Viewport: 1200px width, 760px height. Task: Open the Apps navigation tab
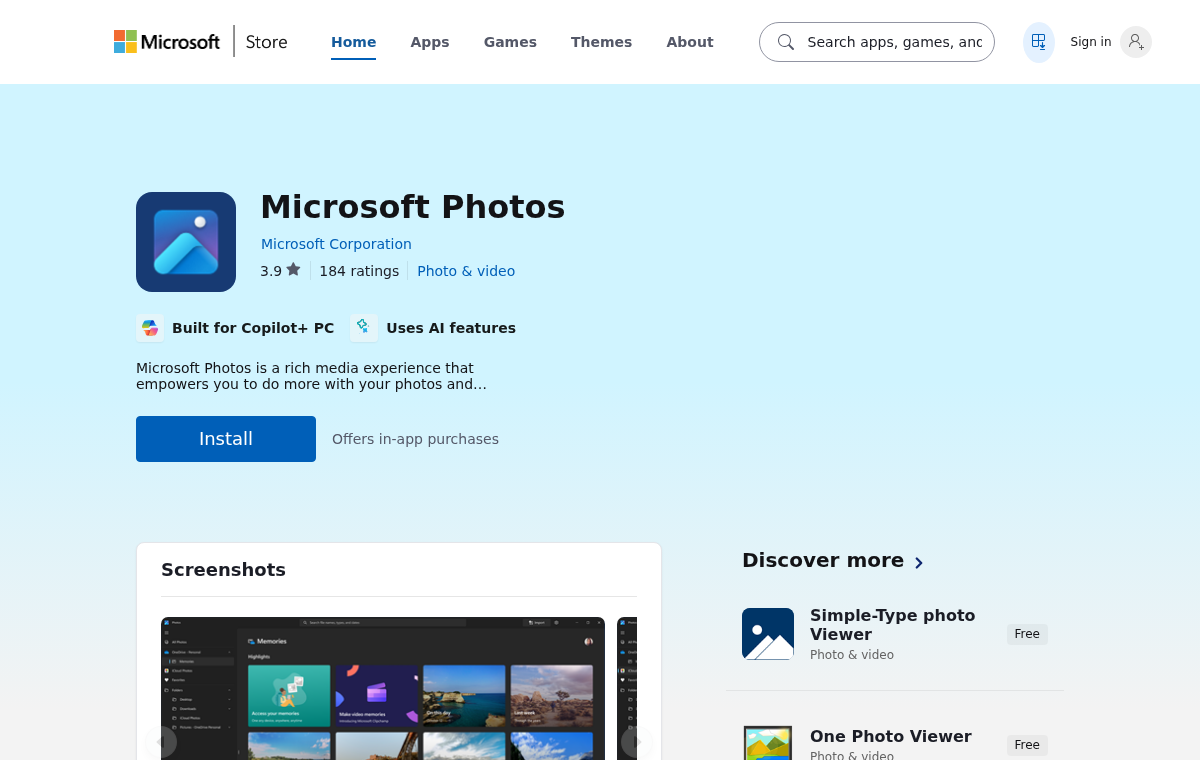point(430,42)
